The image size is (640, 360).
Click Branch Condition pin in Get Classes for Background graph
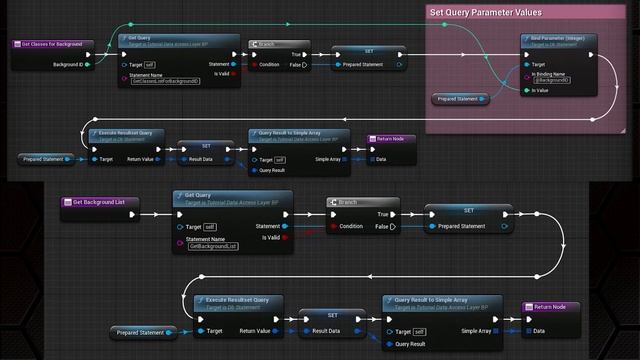coord(254,64)
